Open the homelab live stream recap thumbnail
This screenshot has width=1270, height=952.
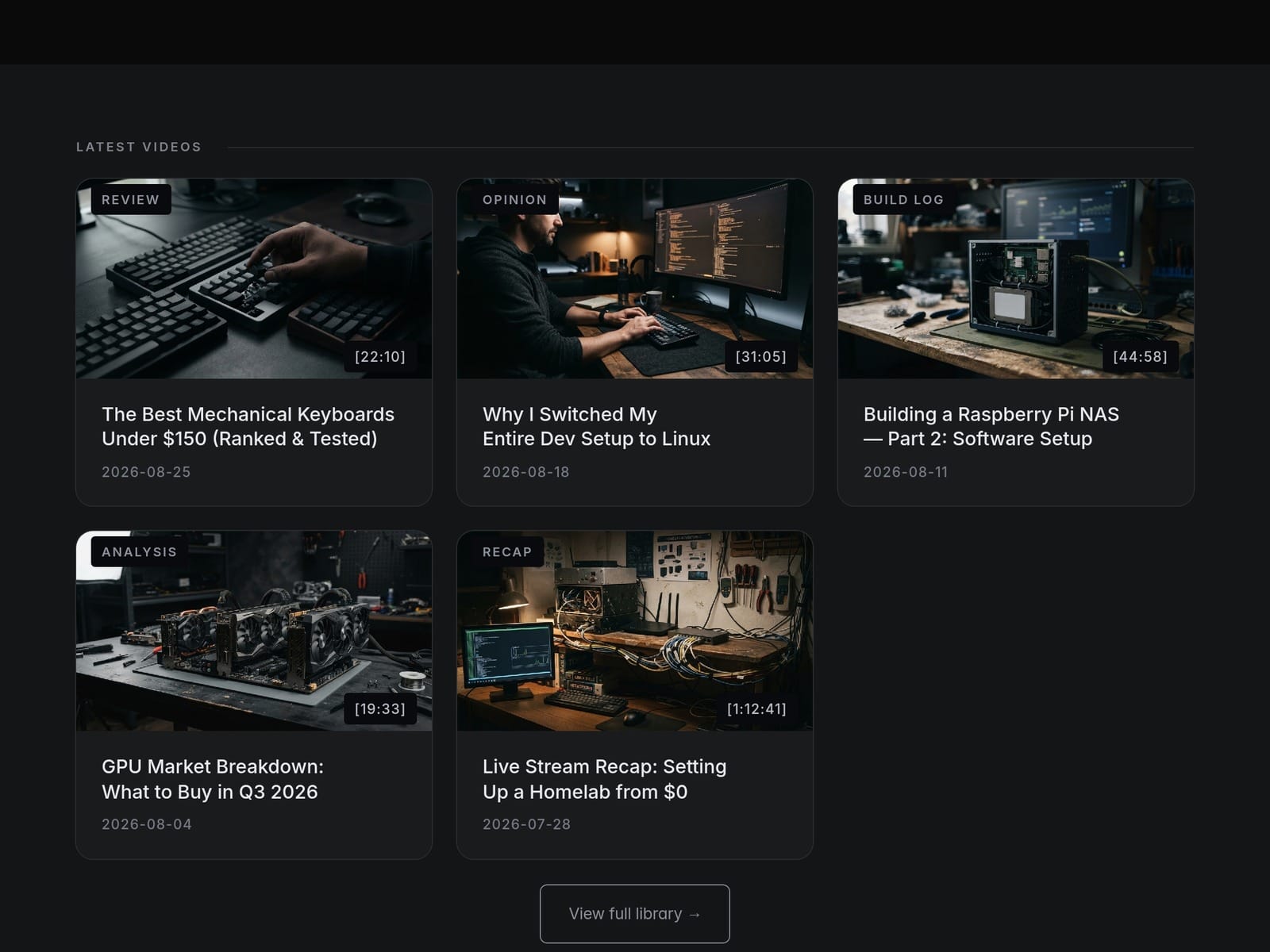coord(635,631)
